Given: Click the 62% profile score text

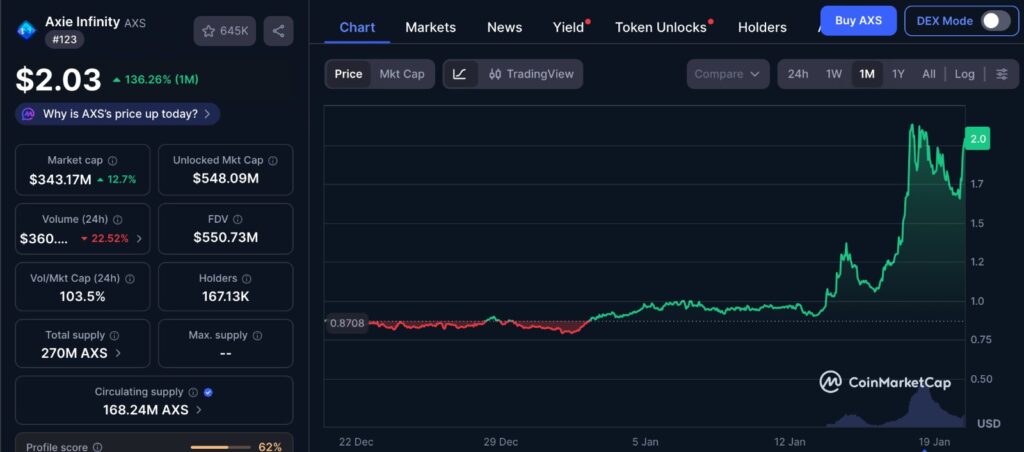Looking at the screenshot, I should coord(270,447).
